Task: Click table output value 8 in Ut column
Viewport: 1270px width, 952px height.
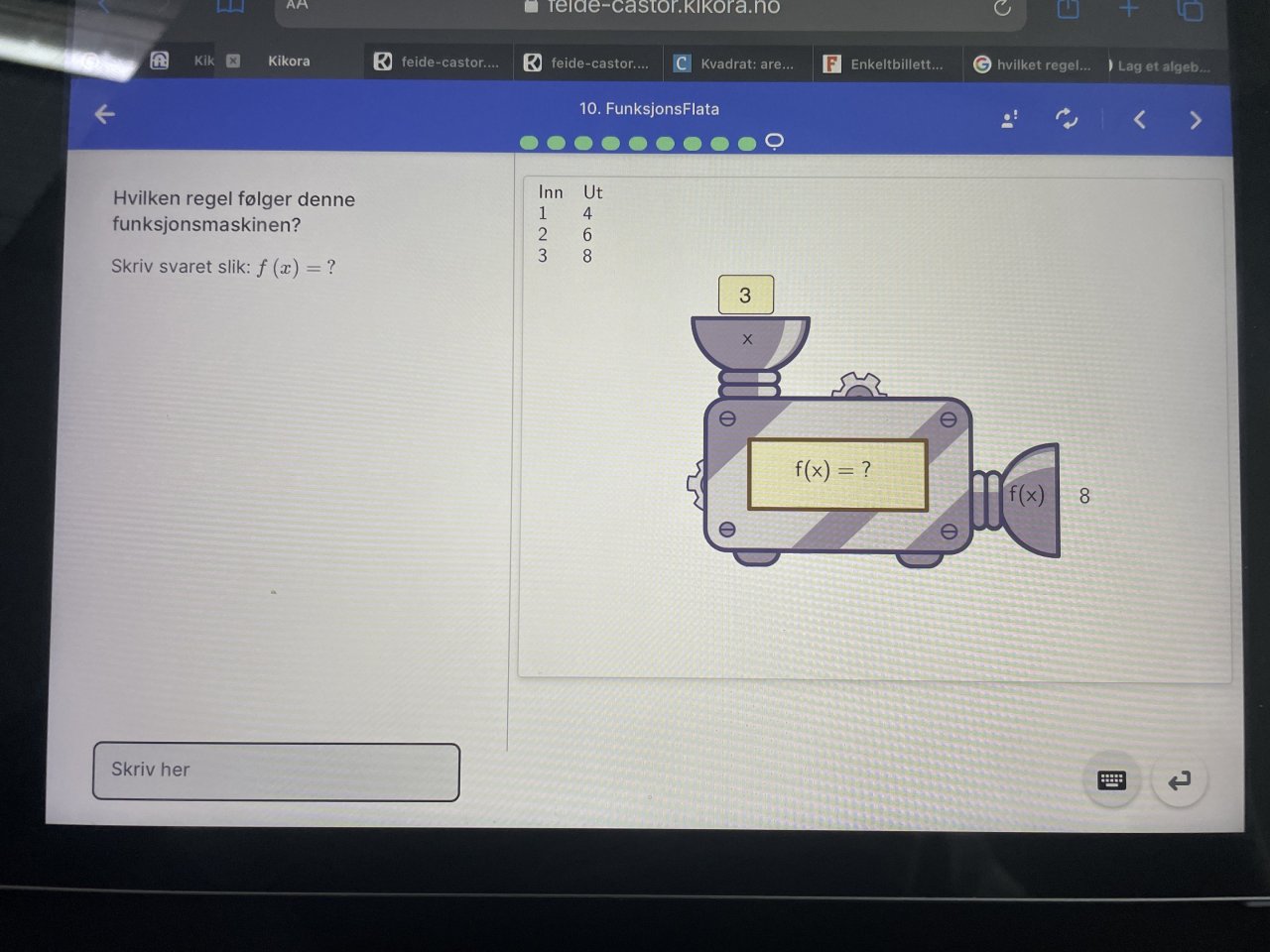Action: [x=587, y=256]
